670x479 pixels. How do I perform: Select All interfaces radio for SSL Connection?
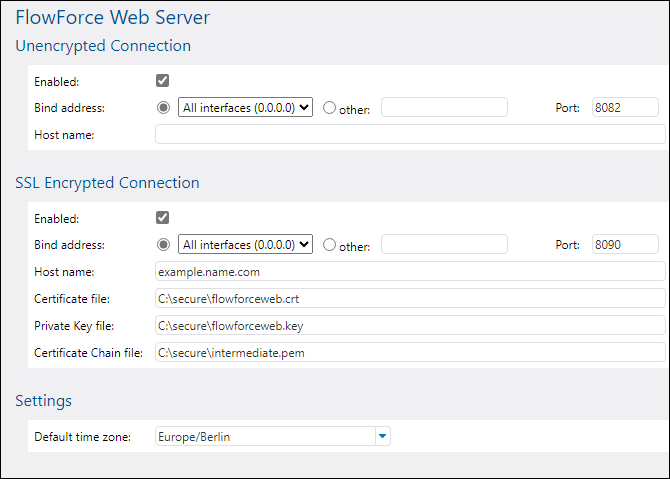pos(164,244)
